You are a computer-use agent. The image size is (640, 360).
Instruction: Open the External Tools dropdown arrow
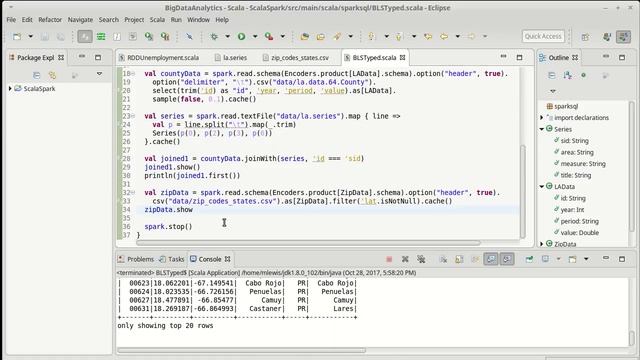[x=282, y=37]
